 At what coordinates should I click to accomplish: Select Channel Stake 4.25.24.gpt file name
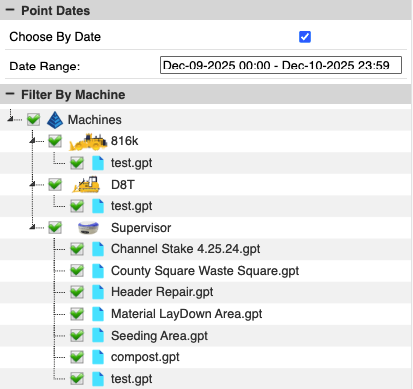[186, 249]
